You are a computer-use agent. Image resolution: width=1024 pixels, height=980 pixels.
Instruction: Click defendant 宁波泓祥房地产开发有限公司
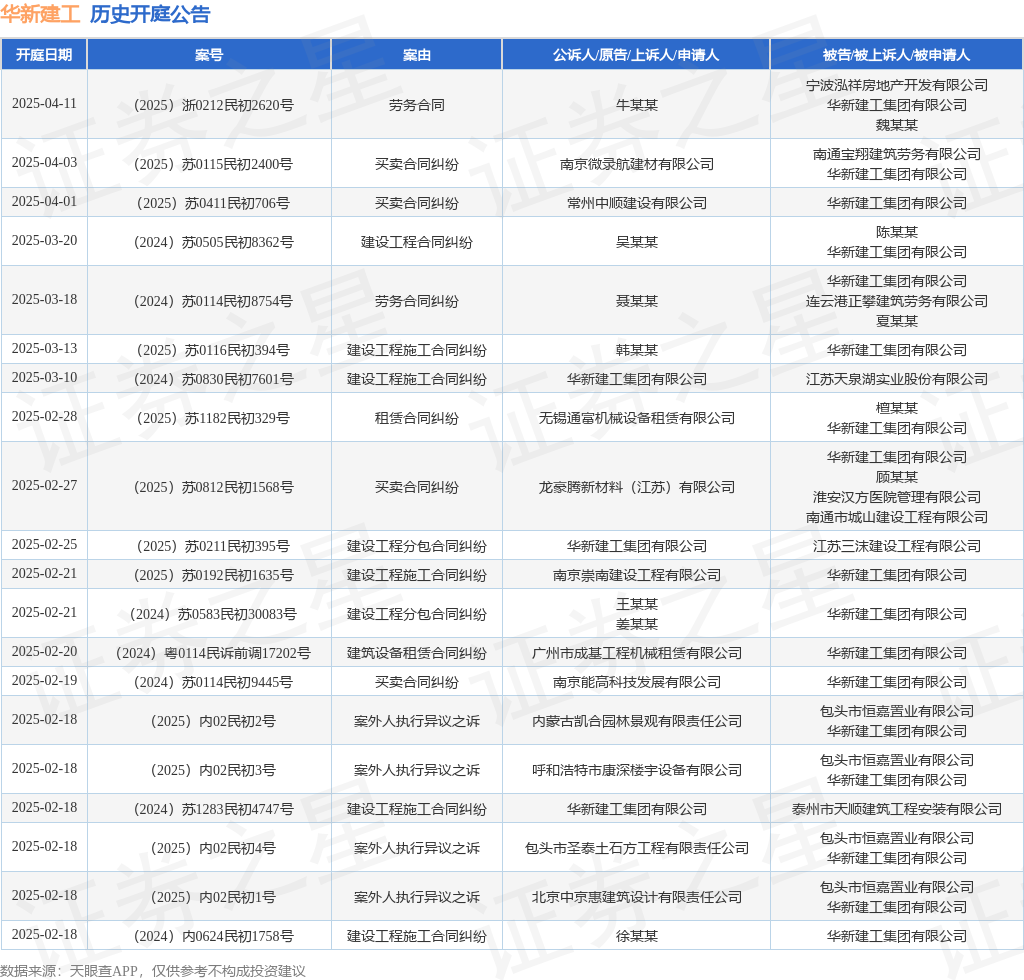(x=897, y=86)
